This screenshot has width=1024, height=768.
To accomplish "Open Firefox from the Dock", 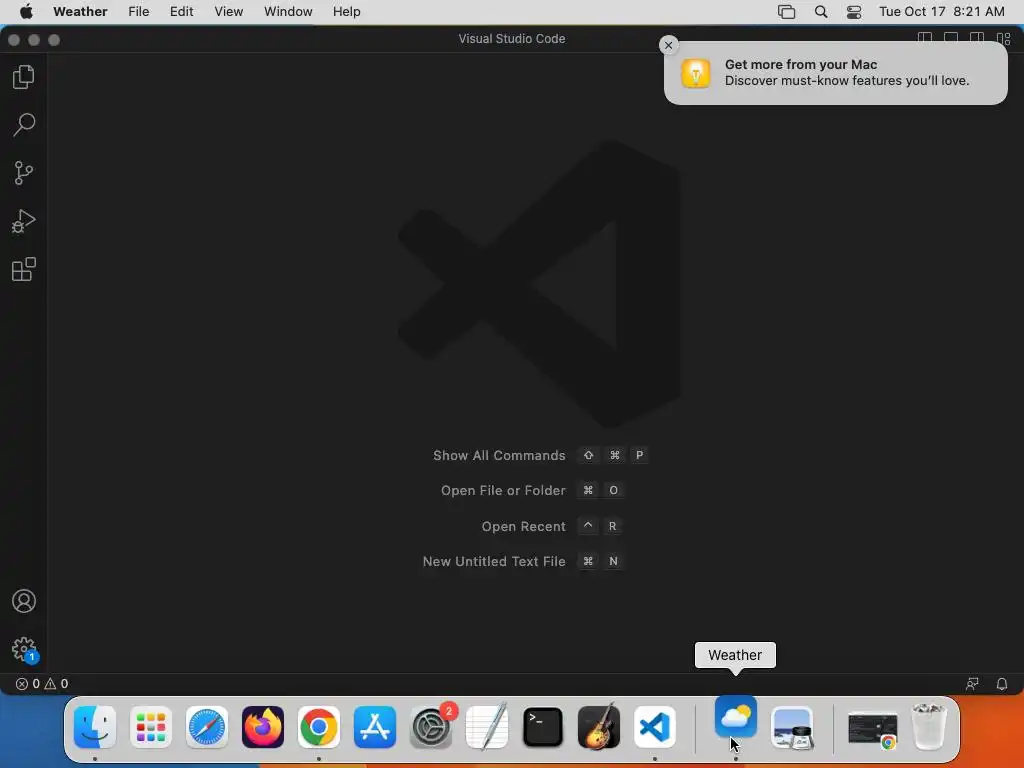I will [263, 727].
